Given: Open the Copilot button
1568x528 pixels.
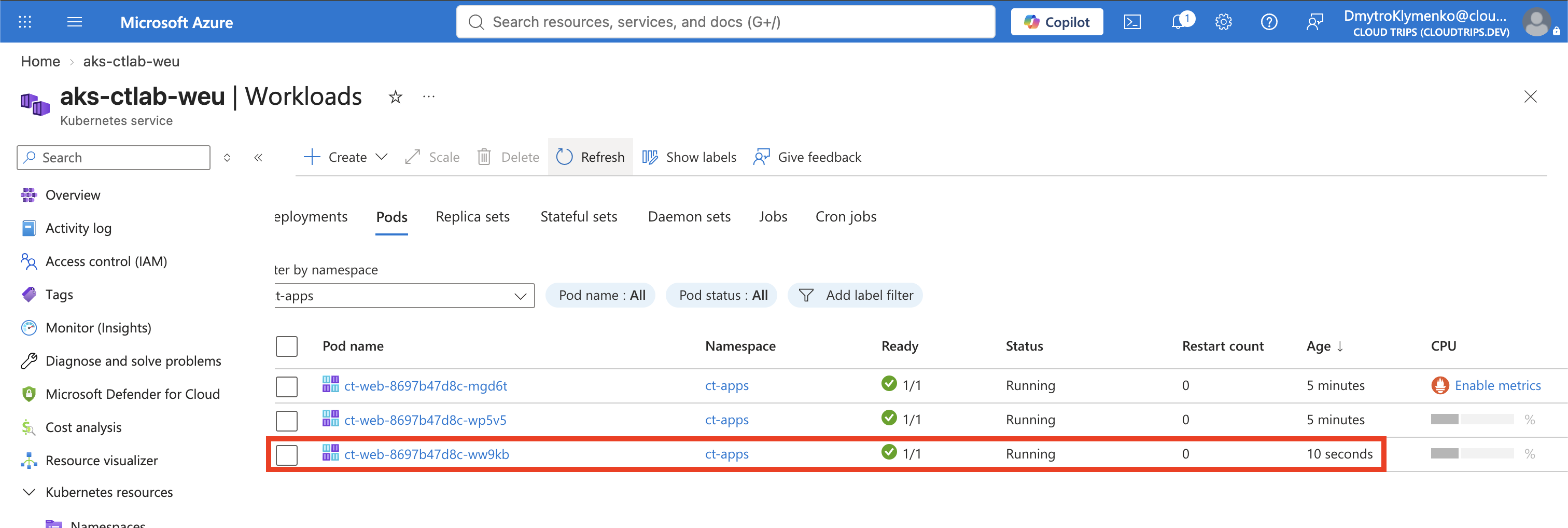Looking at the screenshot, I should (1057, 22).
